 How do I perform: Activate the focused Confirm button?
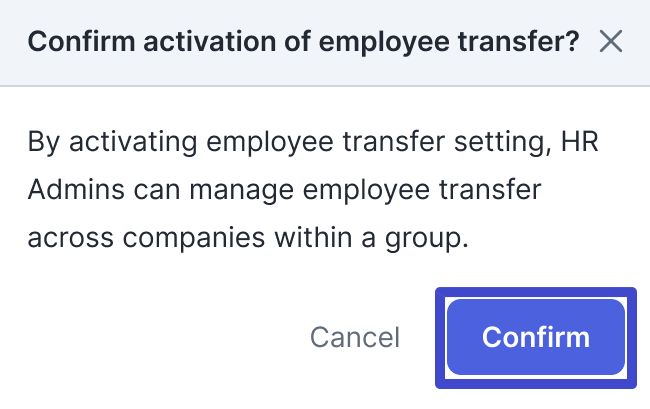(536, 337)
